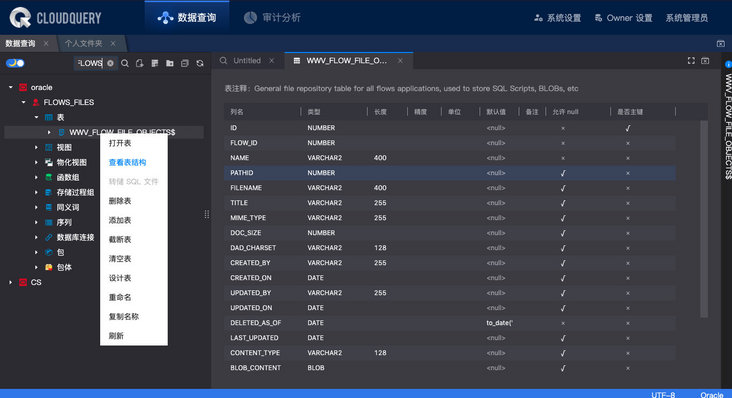
Task: Select the FILENAME row in the table
Action: point(450,188)
